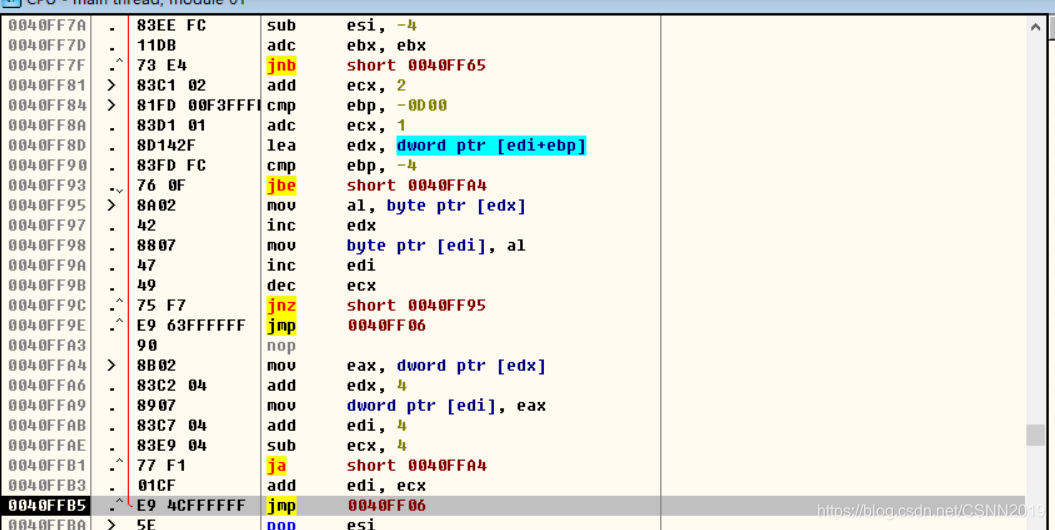The height and width of the screenshot is (530, 1055).
Task: Click 'inc edx' instruction operand edx
Action: [x=361, y=225]
